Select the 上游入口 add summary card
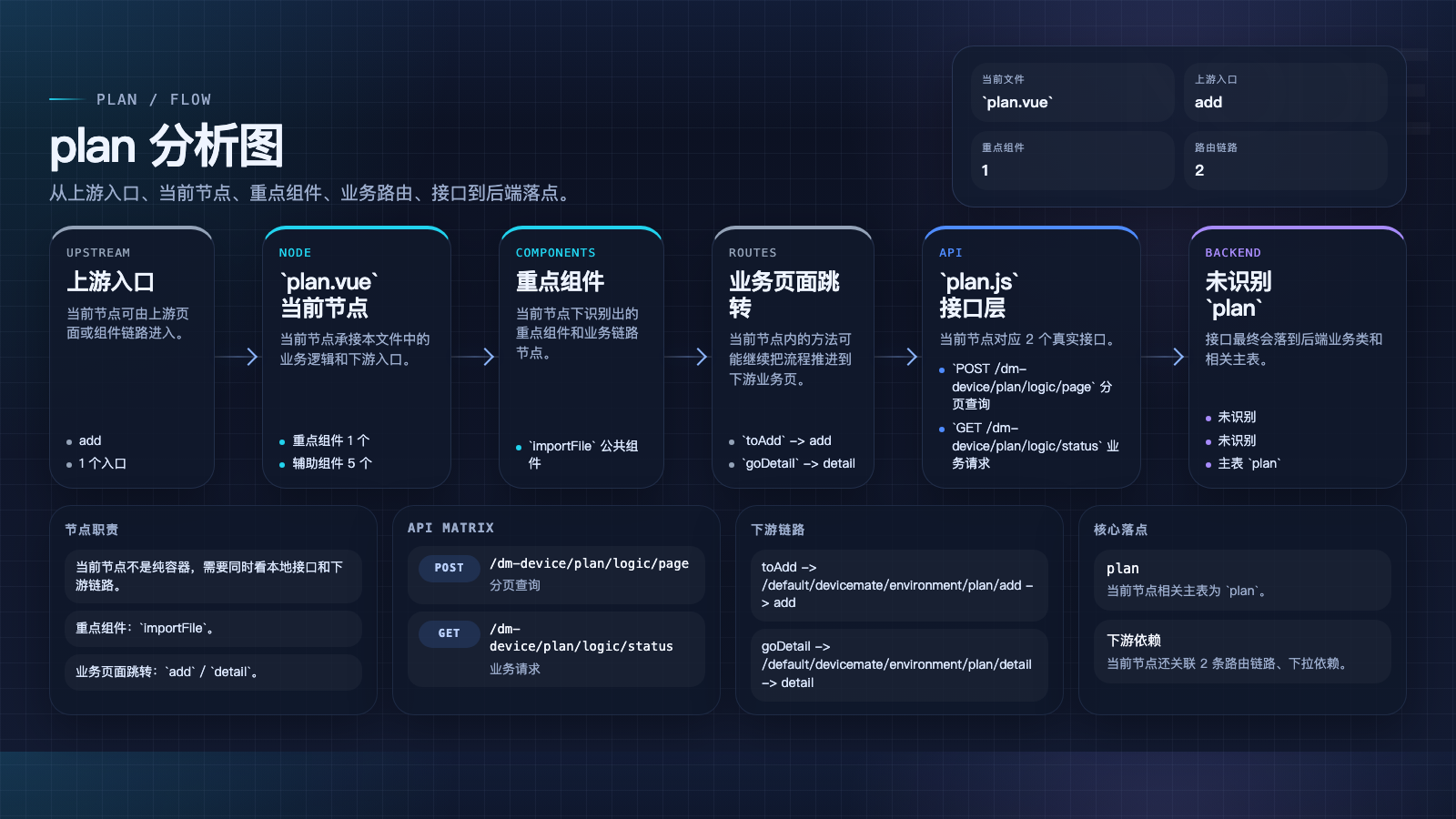The image size is (1456, 819). pyautogui.click(x=1284, y=92)
